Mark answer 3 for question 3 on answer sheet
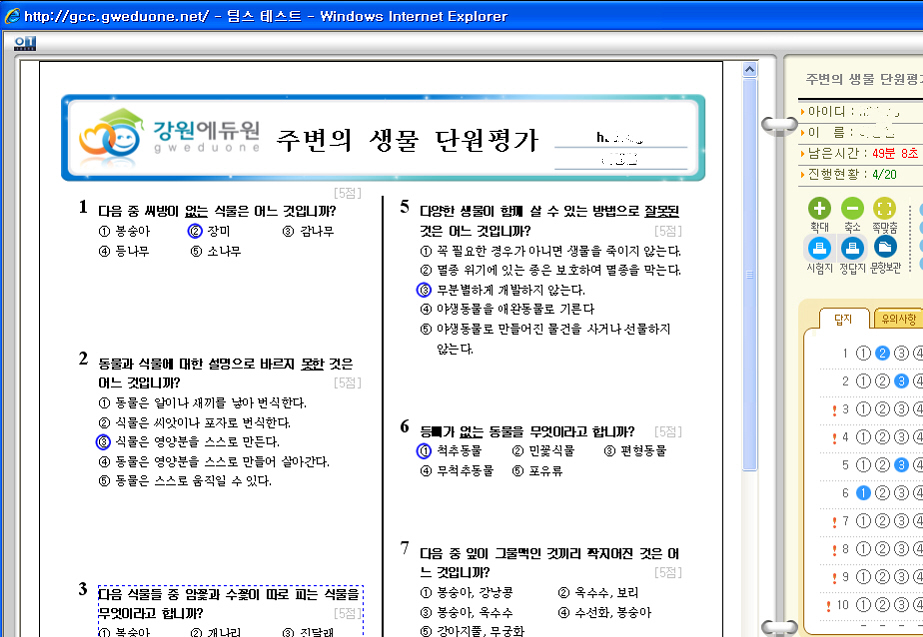 coord(901,409)
